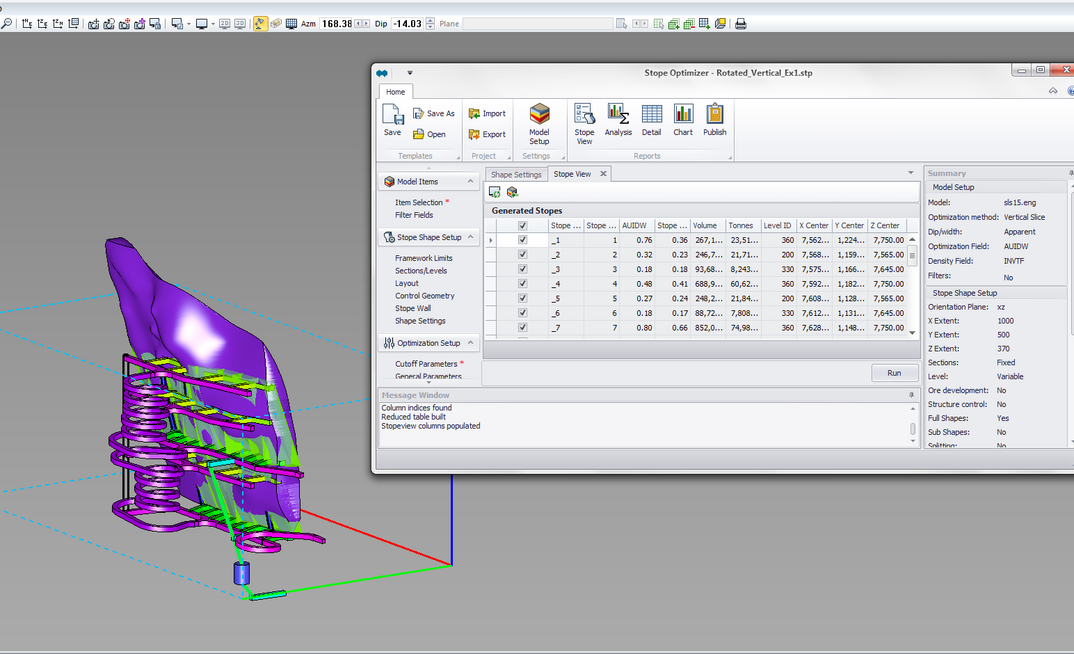Import a project file

pos(487,113)
